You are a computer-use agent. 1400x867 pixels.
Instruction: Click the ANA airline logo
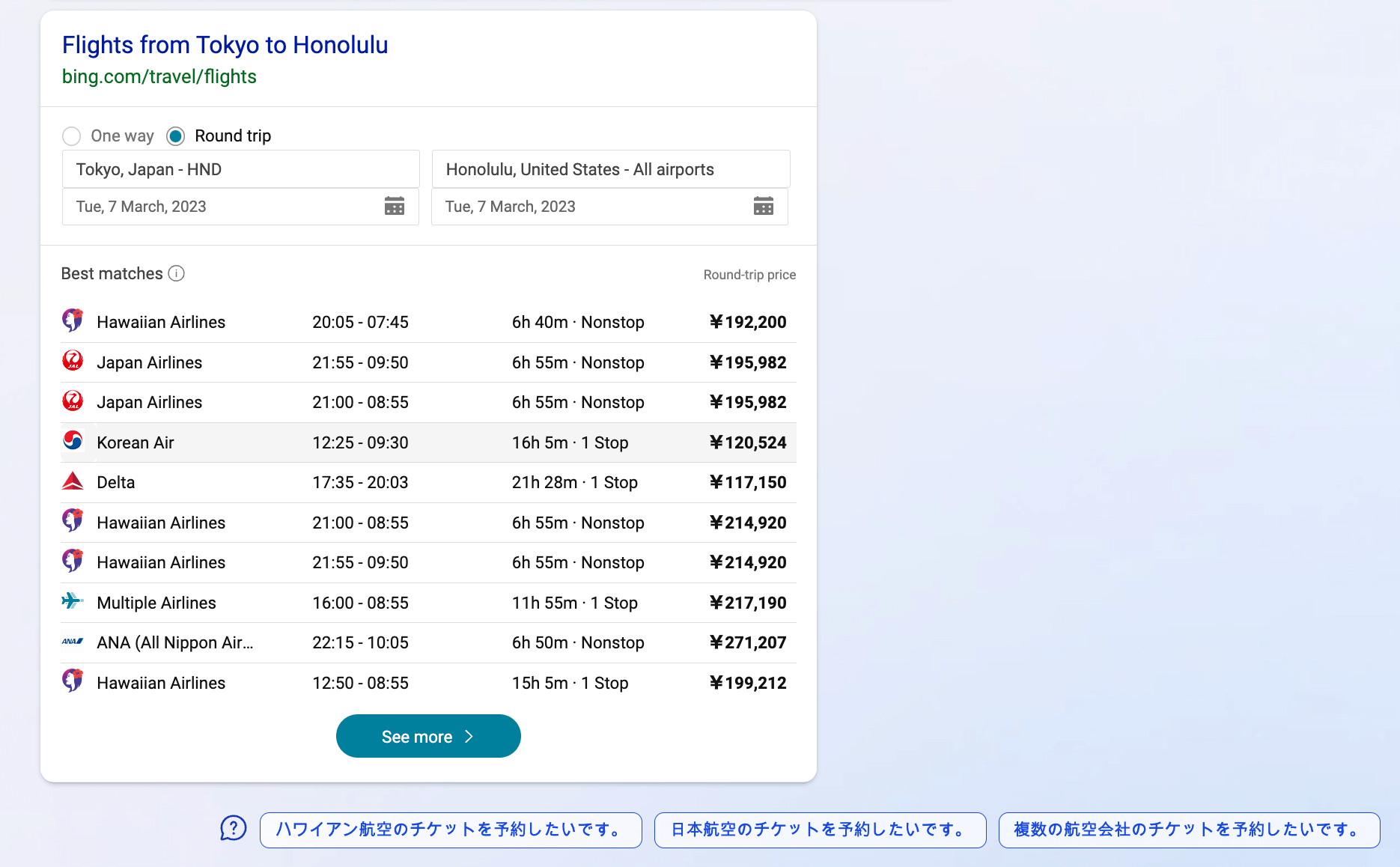point(73,642)
